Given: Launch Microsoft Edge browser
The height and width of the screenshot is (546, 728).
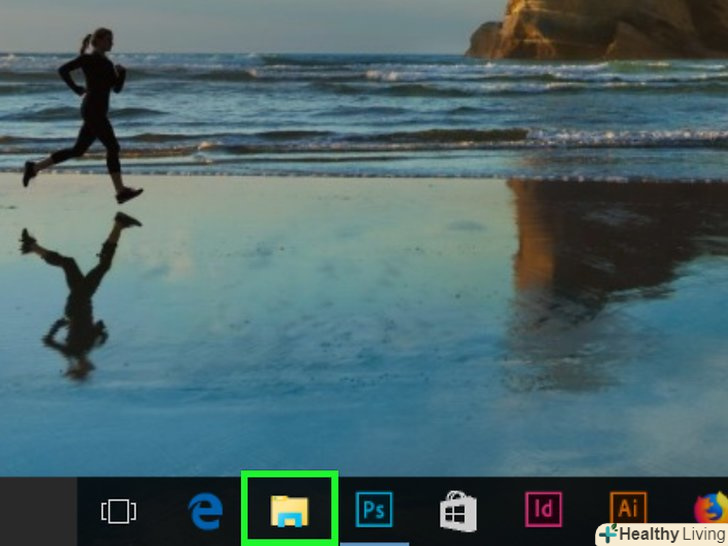Looking at the screenshot, I should pos(204,512).
